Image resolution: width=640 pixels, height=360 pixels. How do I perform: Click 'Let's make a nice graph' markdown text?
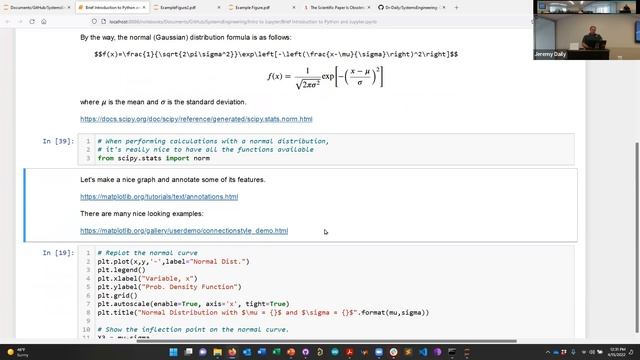pyautogui.click(x=173, y=180)
